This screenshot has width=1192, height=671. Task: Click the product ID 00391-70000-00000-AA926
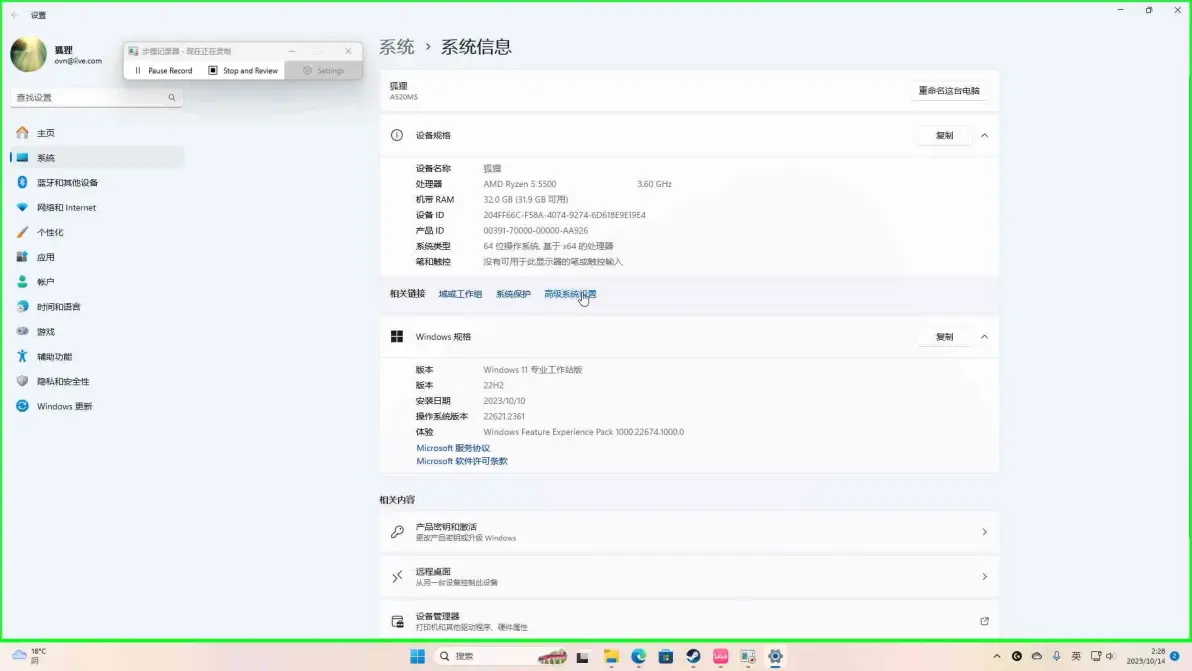535,231
